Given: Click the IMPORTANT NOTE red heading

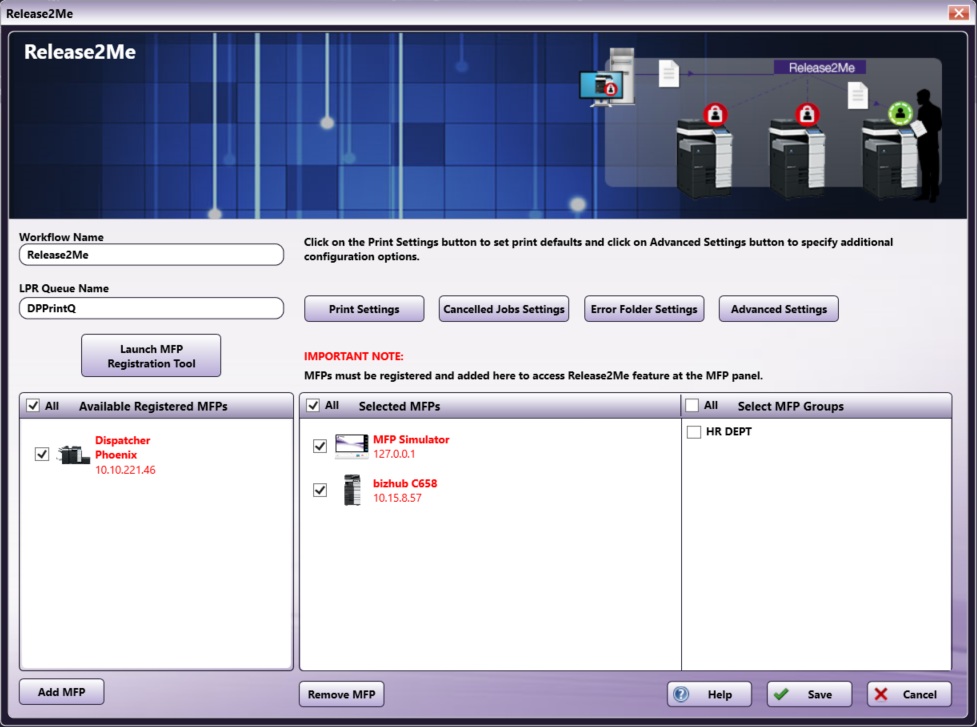Looking at the screenshot, I should 354,356.
